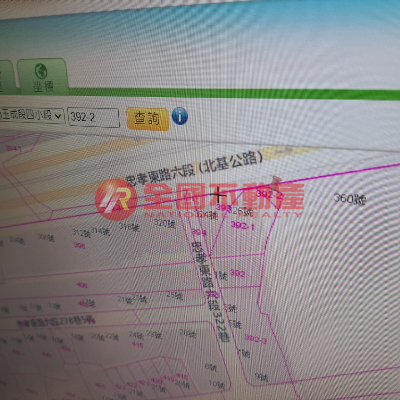The width and height of the screenshot is (400, 400).
Task: Click the 320號 house number label
Action: (x=165, y=222)
